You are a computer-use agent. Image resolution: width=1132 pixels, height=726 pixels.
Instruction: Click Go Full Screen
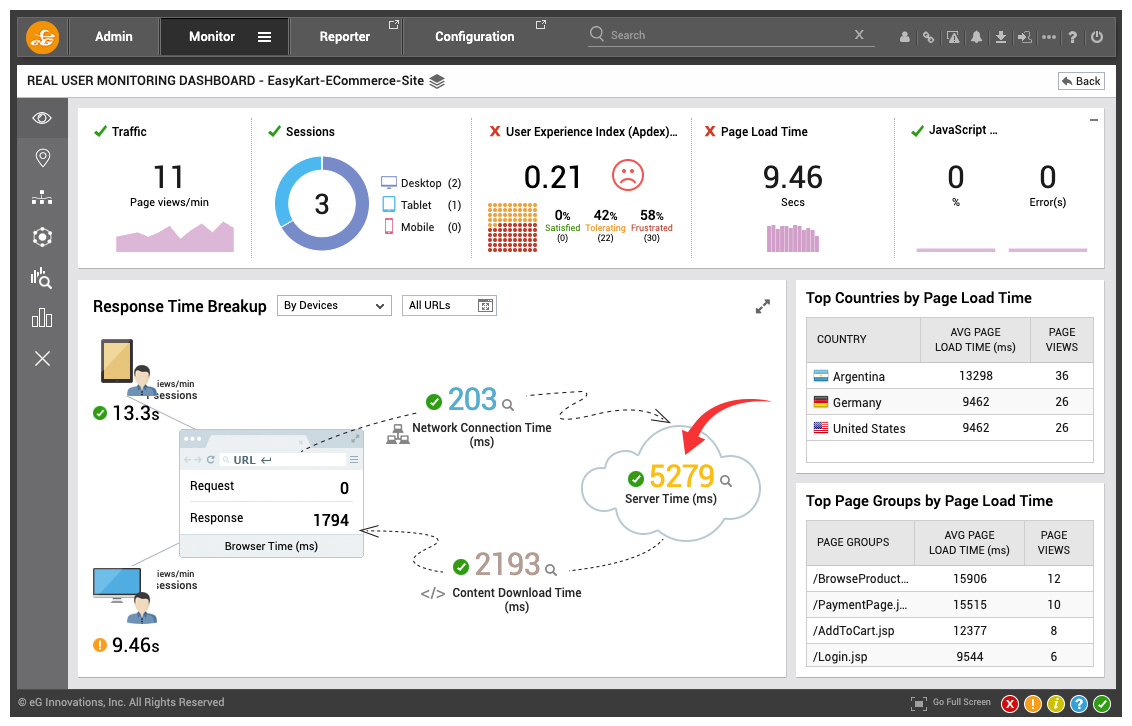click(x=951, y=703)
